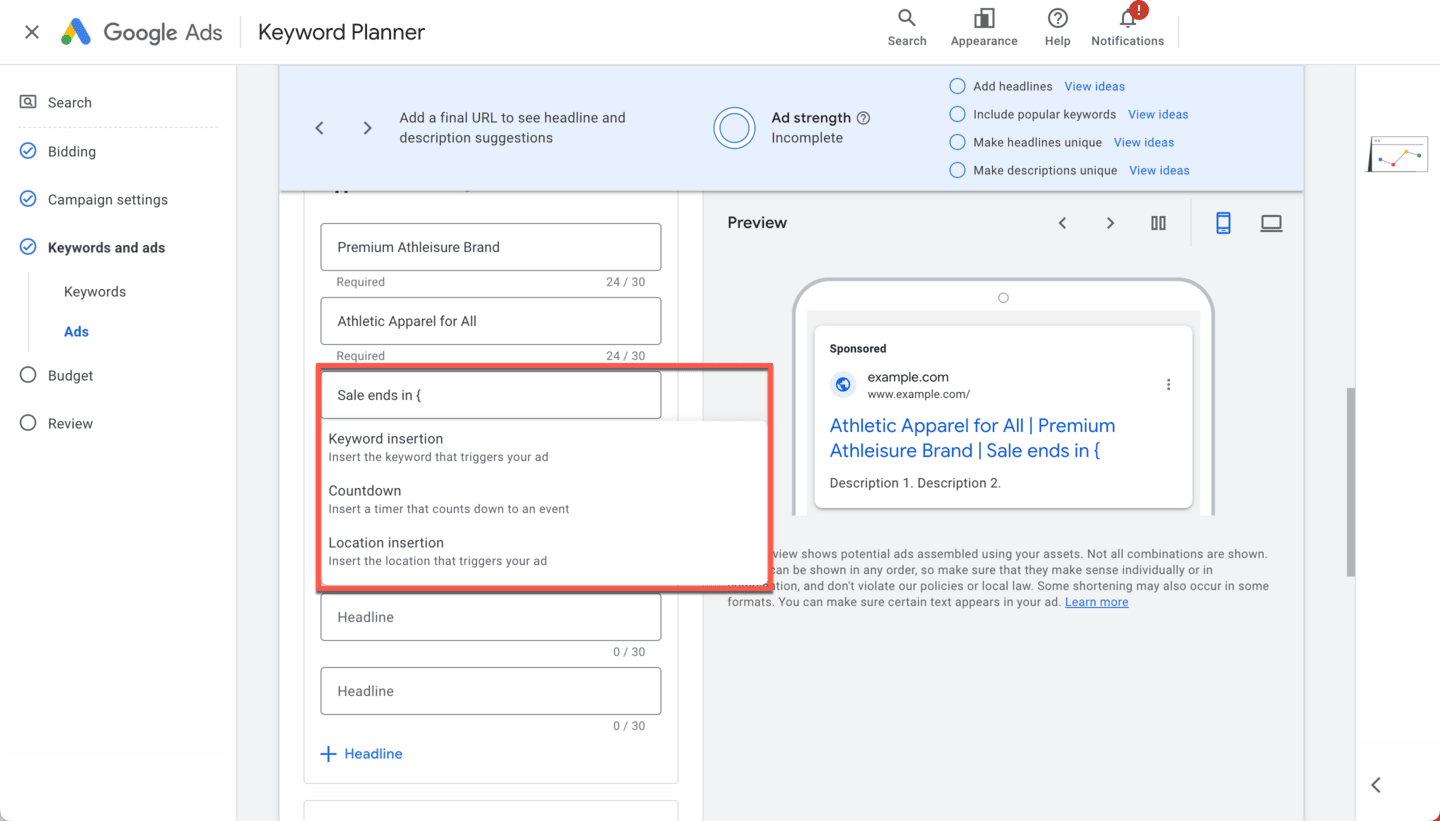1440x821 pixels.
Task: Click the page vertical scrollbar
Action: pyautogui.click(x=1351, y=482)
